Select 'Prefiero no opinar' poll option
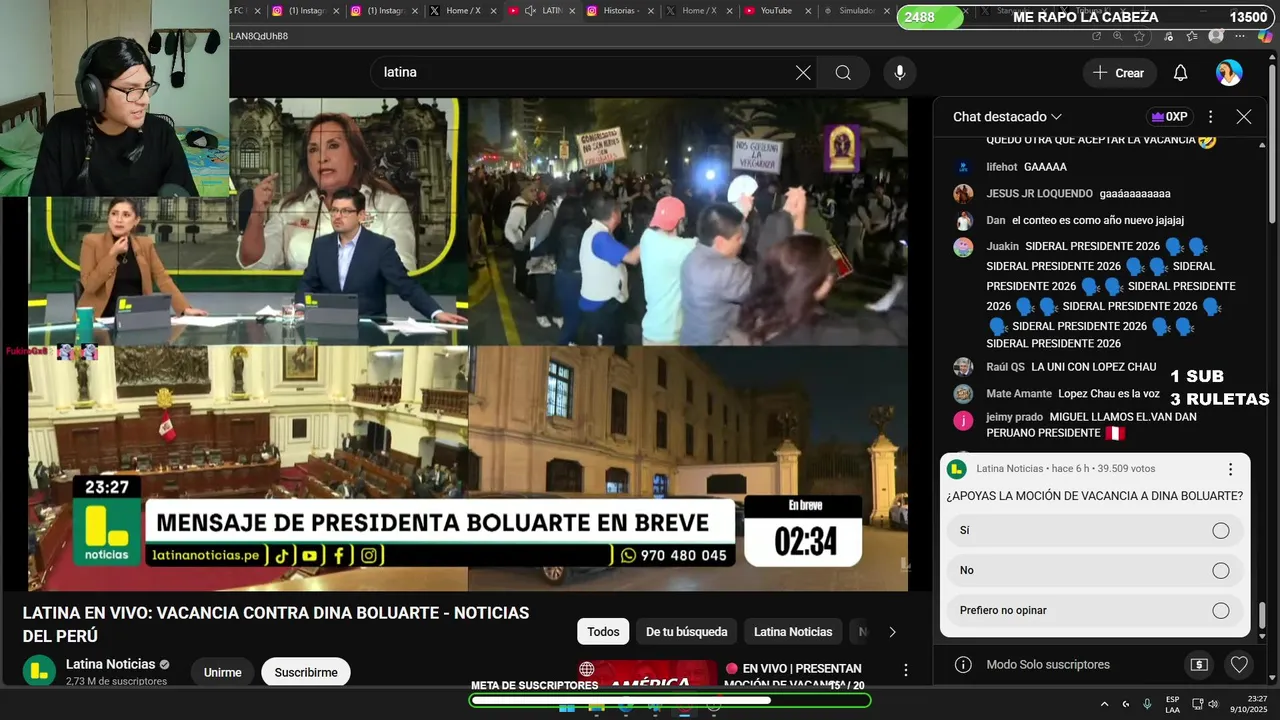Viewport: 1280px width, 720px height. click(x=1095, y=611)
